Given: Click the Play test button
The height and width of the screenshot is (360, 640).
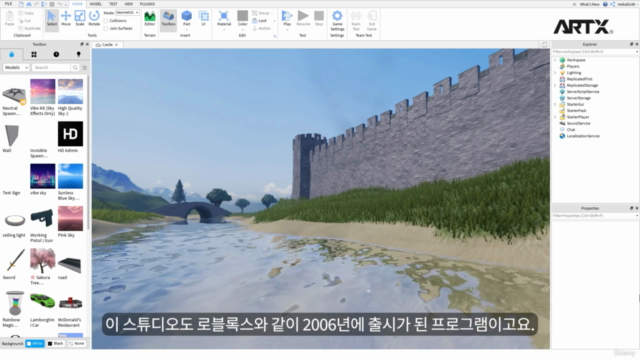Looking at the screenshot, I should [287, 19].
